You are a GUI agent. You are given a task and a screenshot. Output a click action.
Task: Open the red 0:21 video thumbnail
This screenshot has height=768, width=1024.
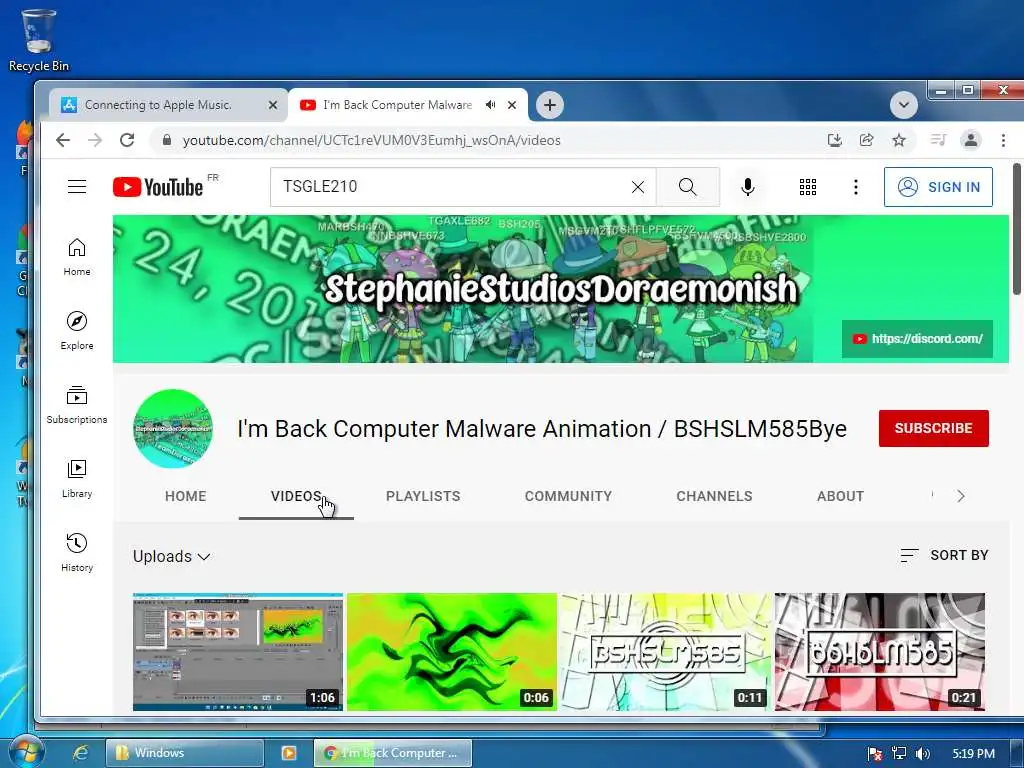click(880, 652)
